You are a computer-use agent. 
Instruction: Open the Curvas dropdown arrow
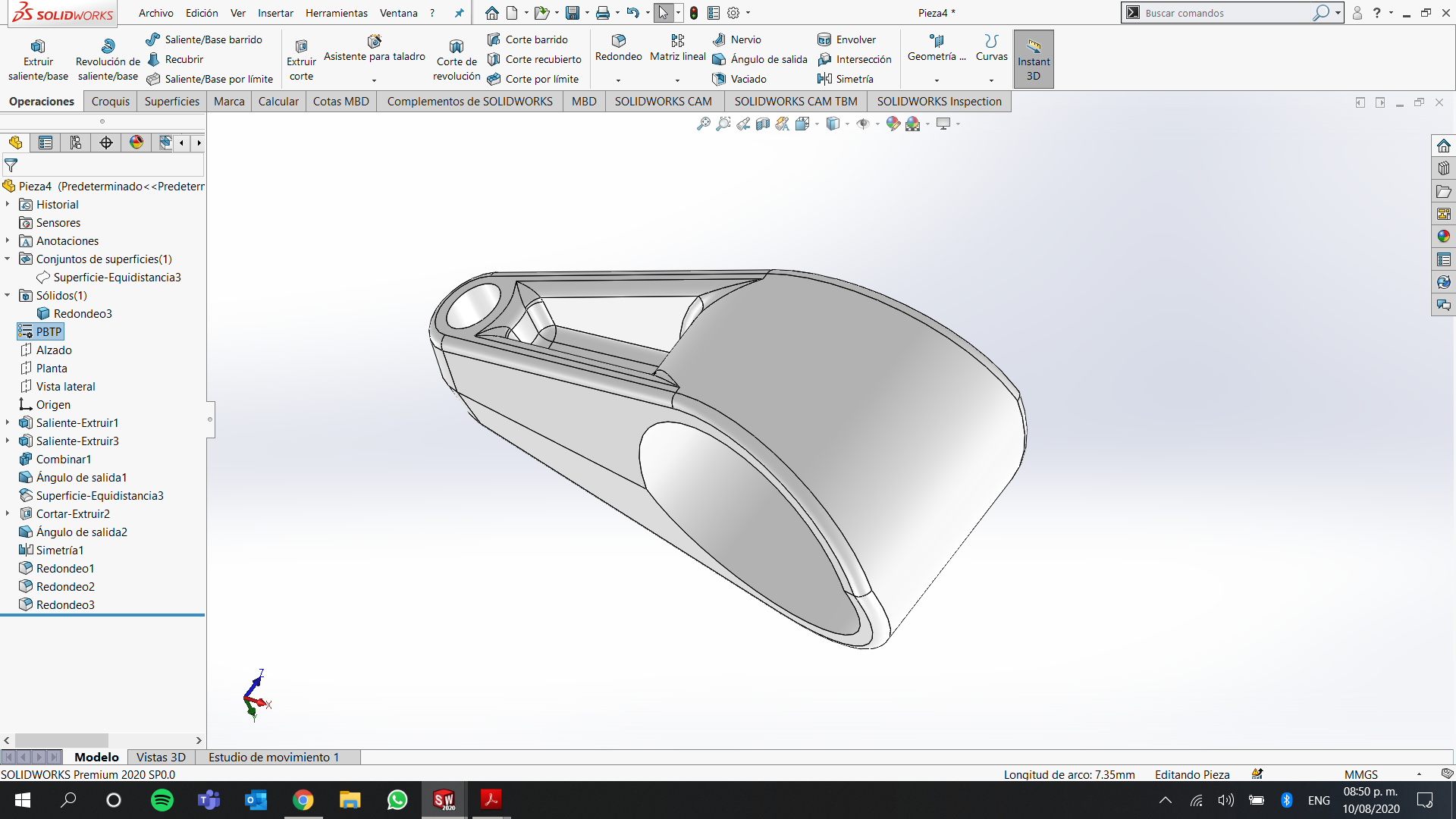tap(991, 80)
